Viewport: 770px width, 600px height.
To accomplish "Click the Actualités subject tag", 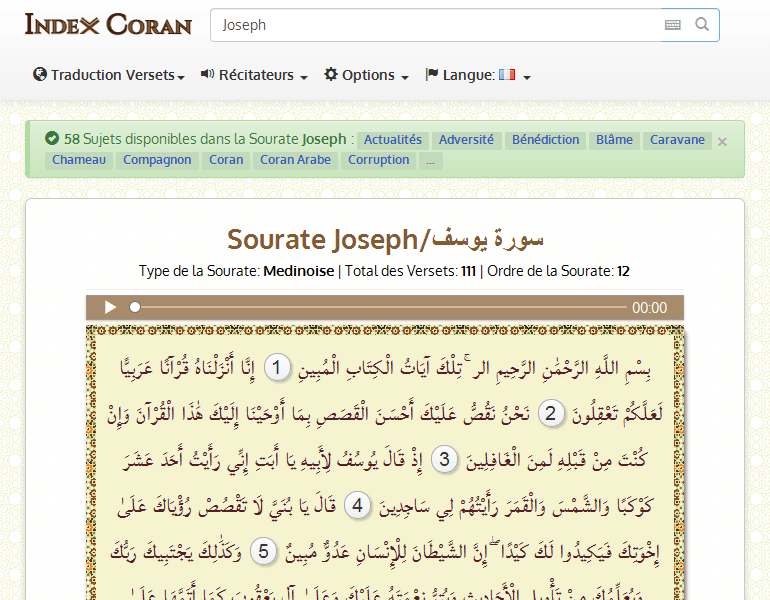I will (393, 140).
